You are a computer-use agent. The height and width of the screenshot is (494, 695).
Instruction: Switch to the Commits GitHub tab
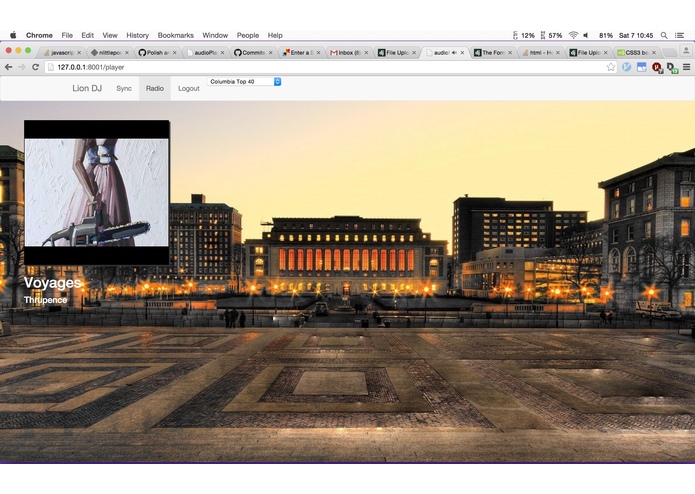(x=251, y=52)
